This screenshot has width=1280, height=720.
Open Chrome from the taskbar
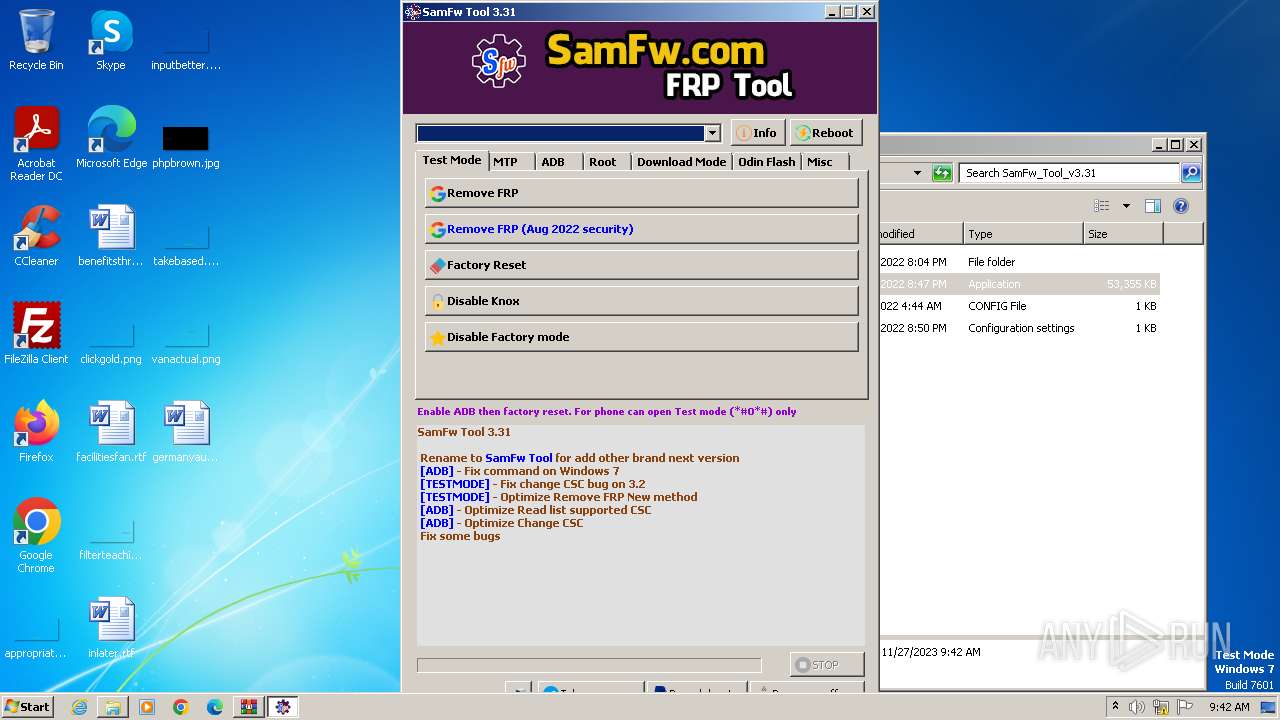click(181, 707)
